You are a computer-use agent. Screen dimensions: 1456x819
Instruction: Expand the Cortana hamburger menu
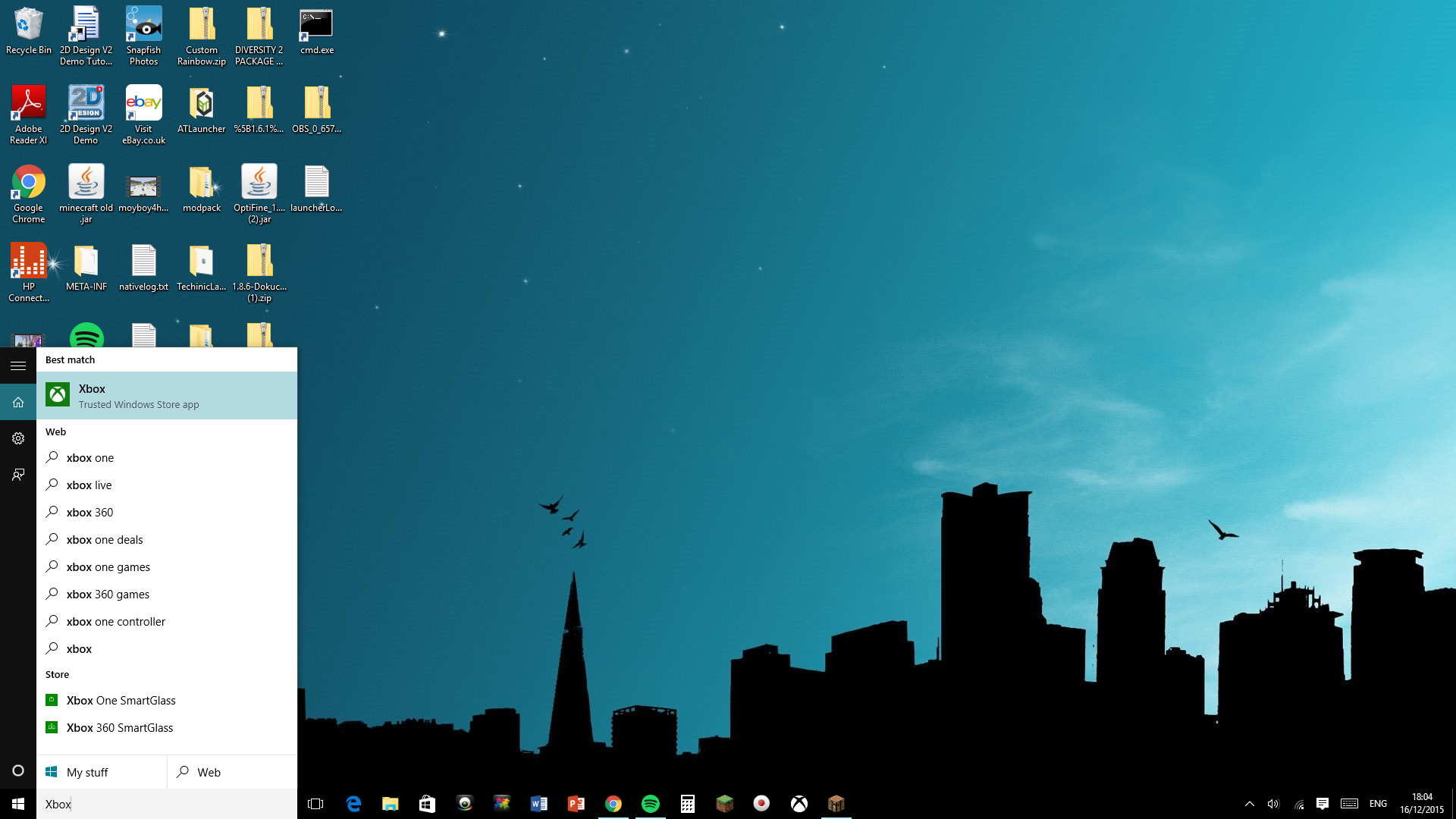pos(18,366)
